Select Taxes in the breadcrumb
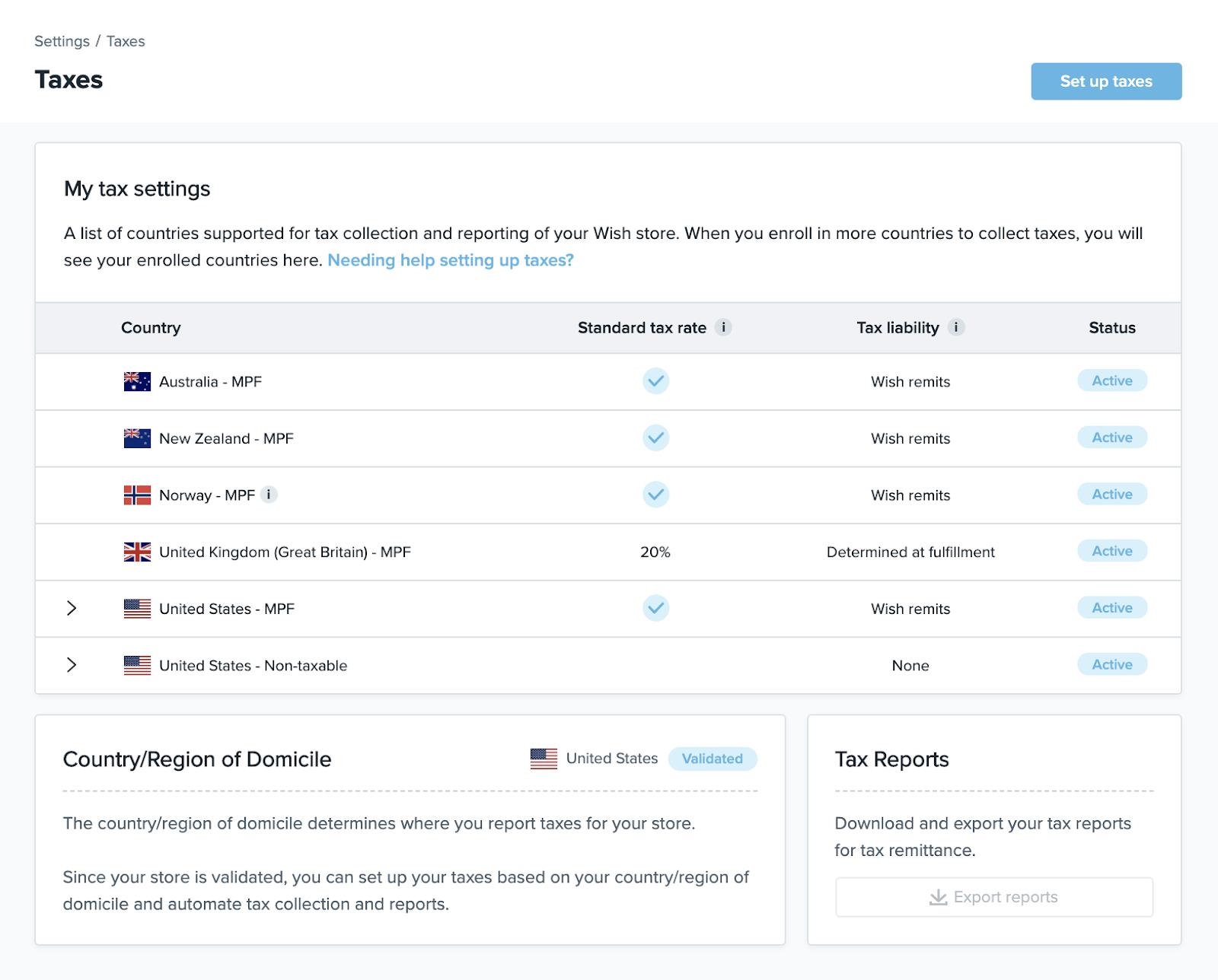 126,41
